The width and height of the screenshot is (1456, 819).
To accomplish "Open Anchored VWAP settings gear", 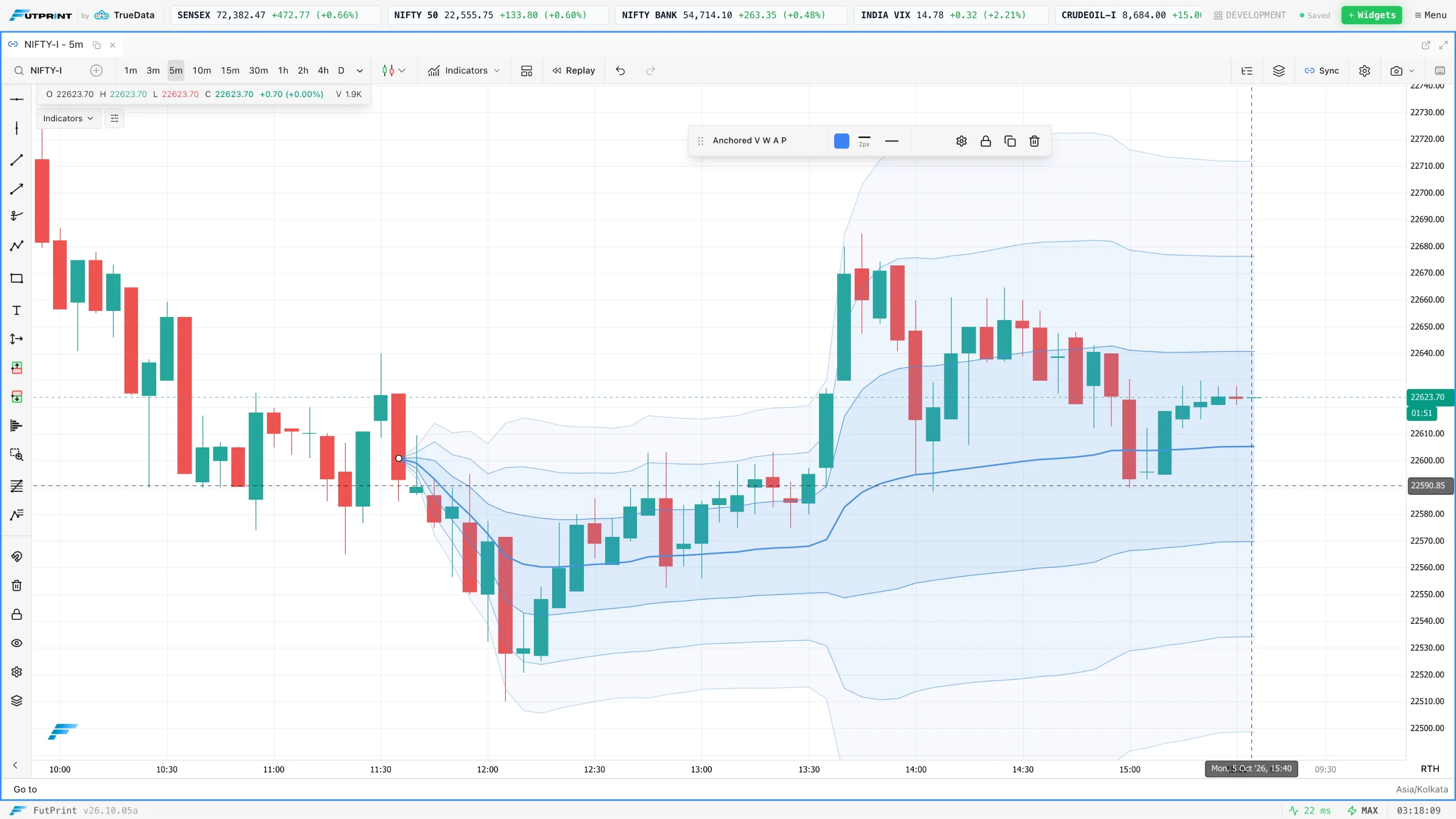I will click(961, 141).
